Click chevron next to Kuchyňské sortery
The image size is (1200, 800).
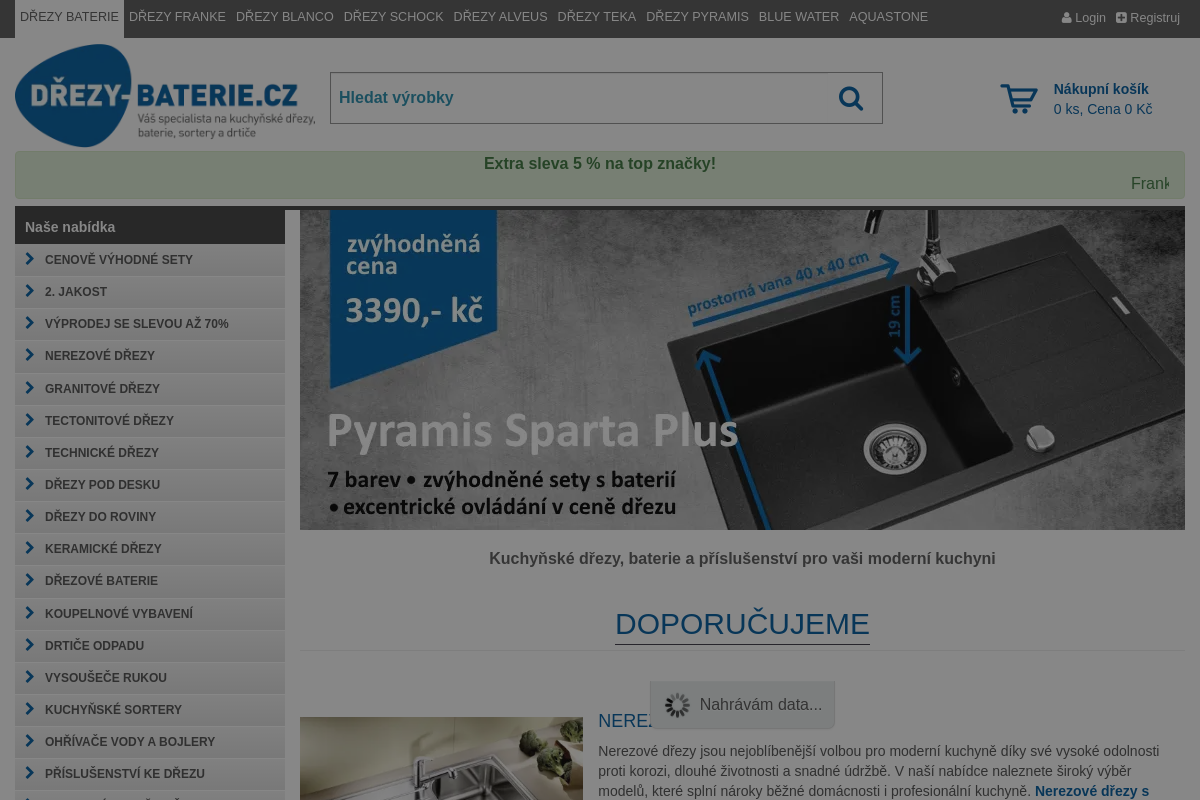(x=30, y=709)
